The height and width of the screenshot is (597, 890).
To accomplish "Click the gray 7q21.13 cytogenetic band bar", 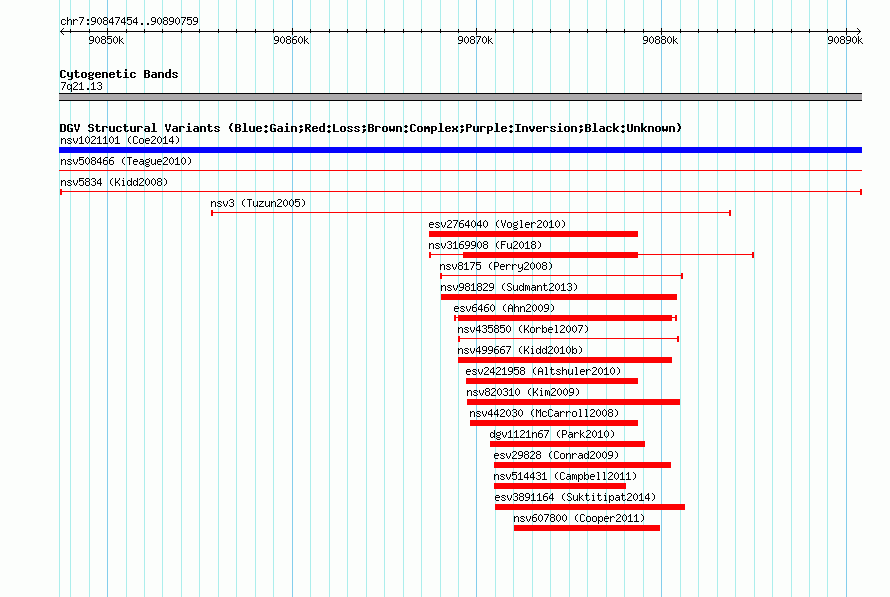I will point(460,97).
